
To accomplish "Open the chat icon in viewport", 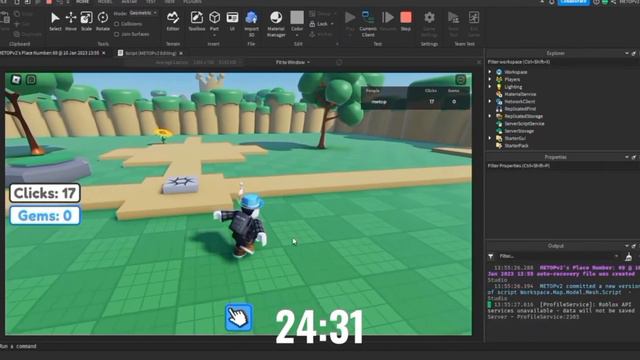I will pos(31,79).
